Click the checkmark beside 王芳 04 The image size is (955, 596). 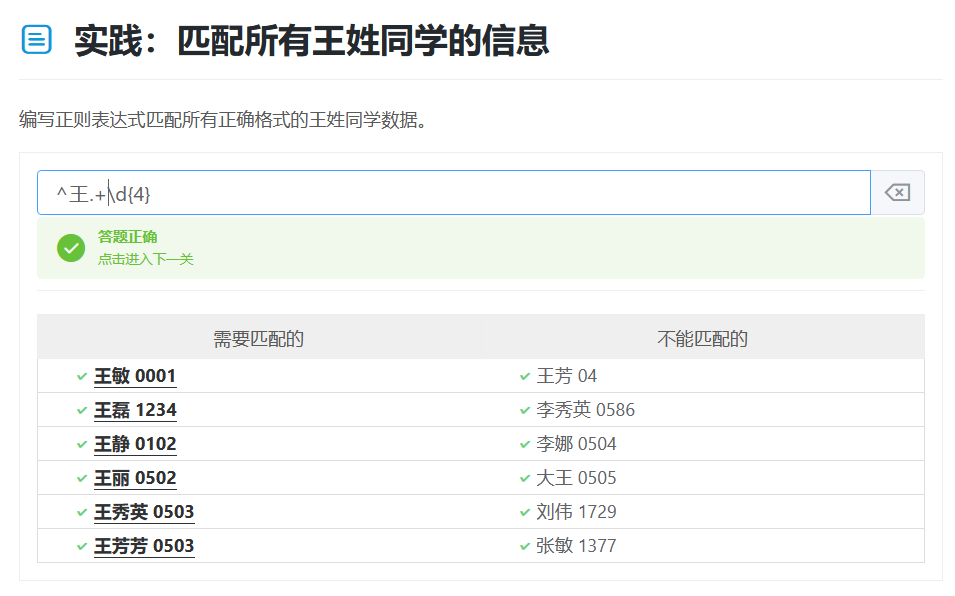tap(525, 376)
